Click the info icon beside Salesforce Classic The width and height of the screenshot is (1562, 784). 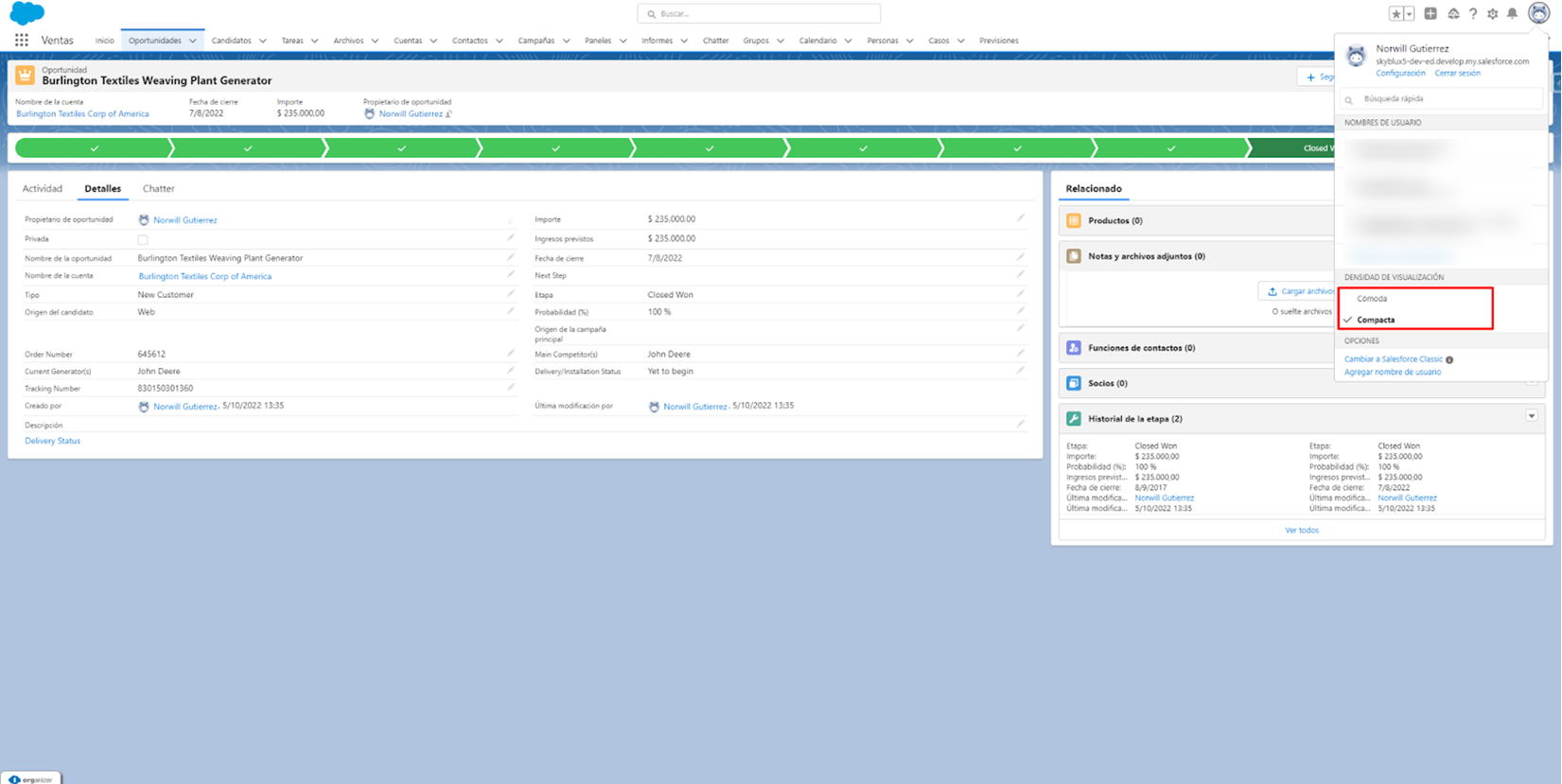pos(1449,359)
